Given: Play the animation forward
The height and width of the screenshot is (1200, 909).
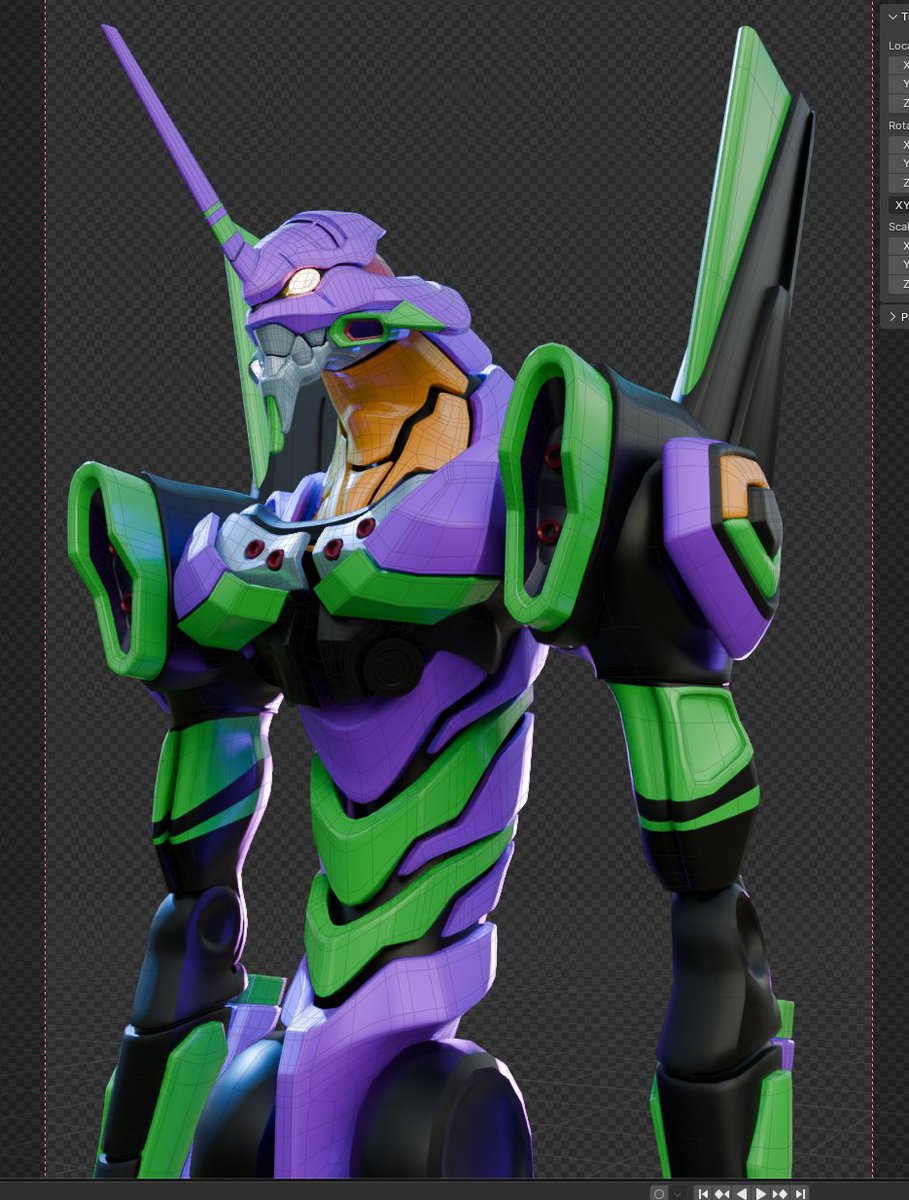Looking at the screenshot, I should (761, 1193).
